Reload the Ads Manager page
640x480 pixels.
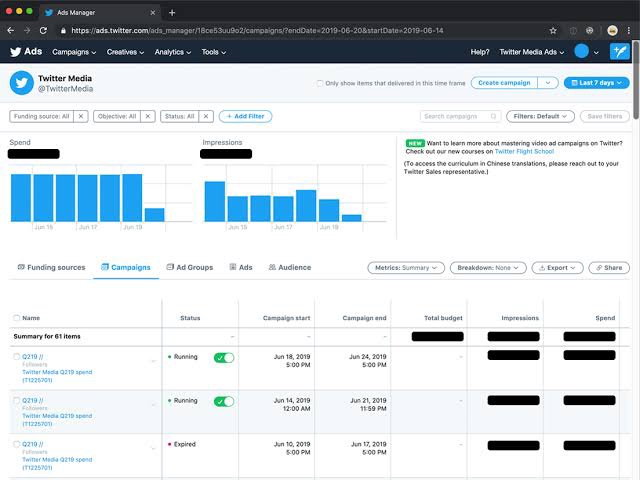point(43,31)
